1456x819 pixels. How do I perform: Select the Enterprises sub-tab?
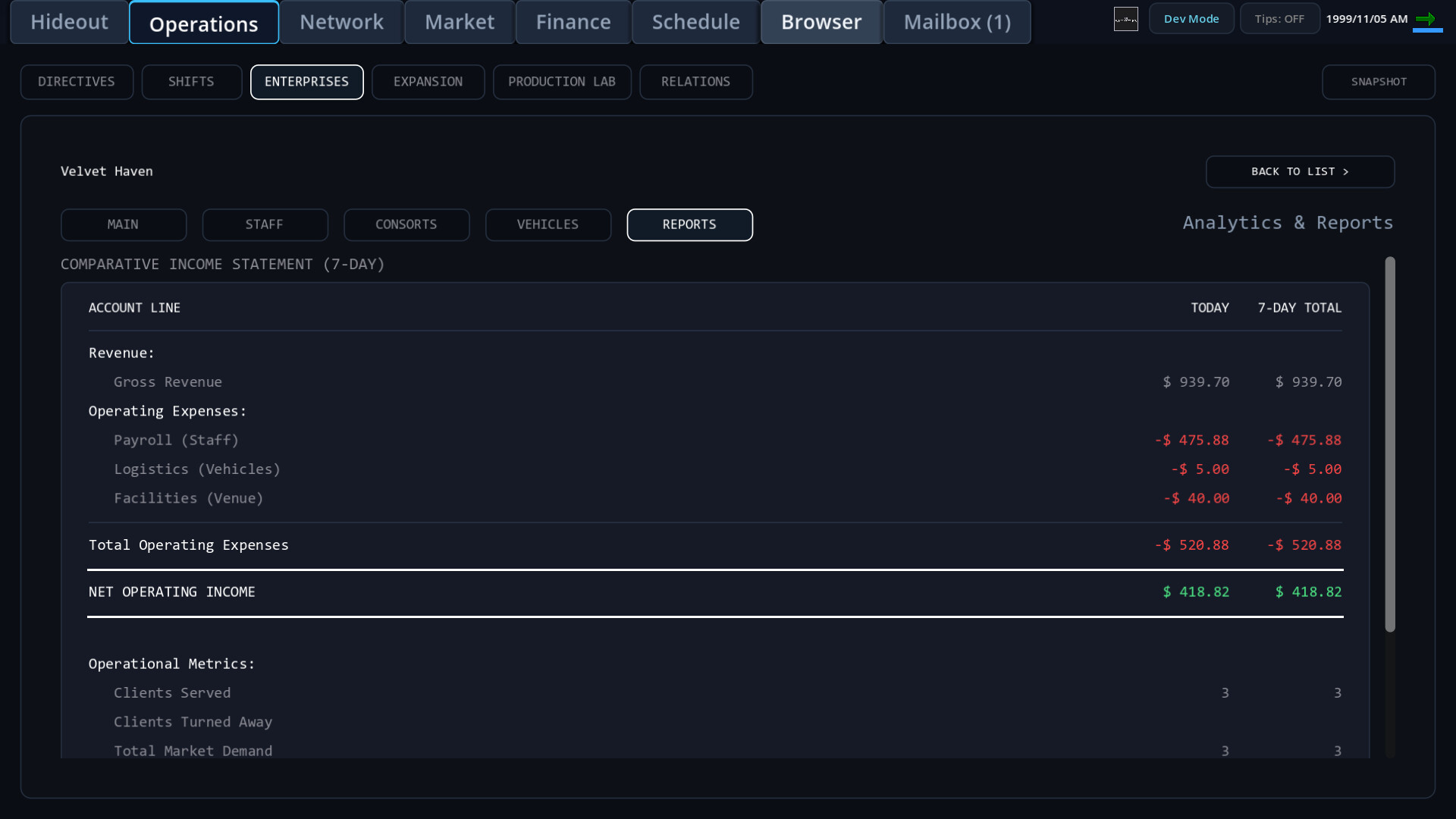pyautogui.click(x=306, y=82)
